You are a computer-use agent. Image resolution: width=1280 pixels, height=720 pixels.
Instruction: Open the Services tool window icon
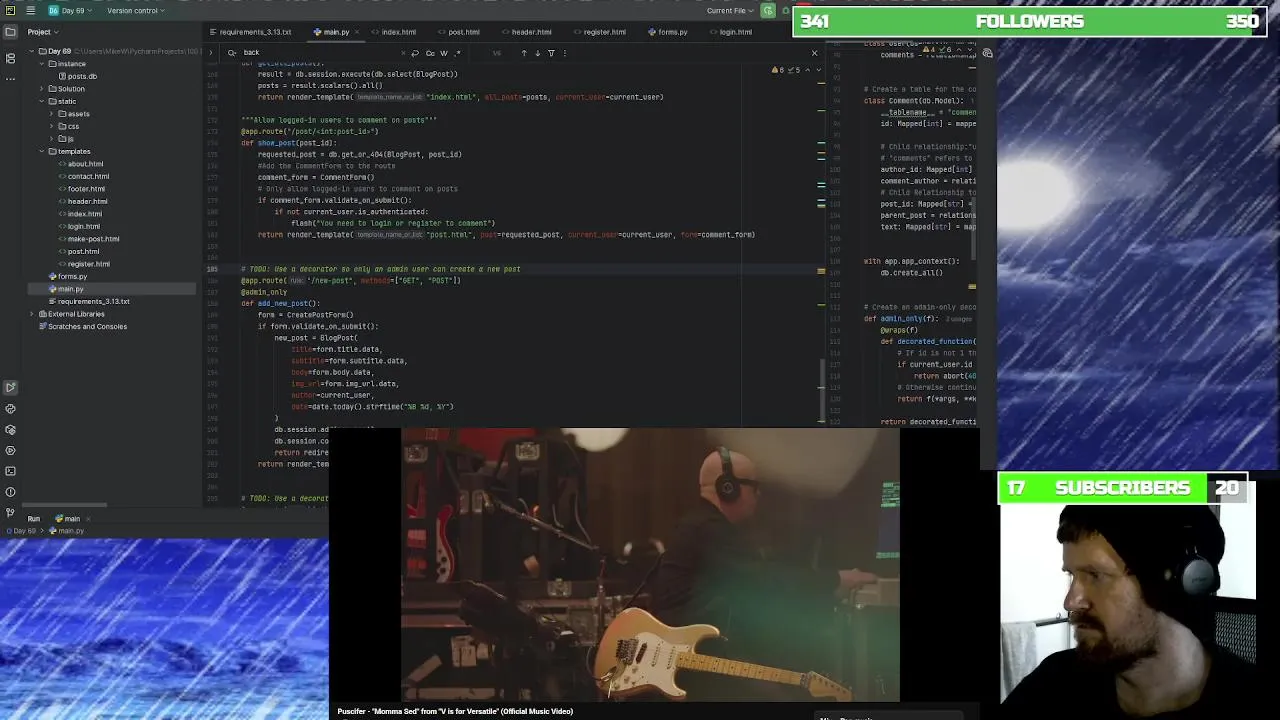click(10, 450)
